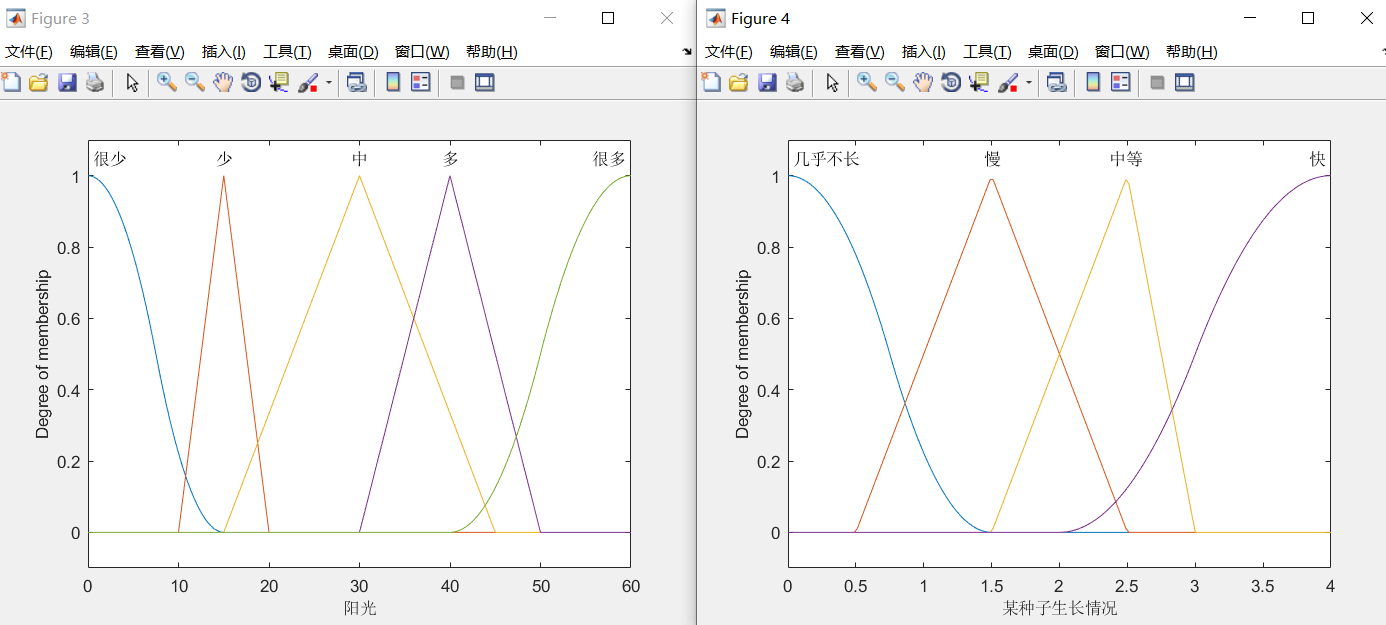Viewport: 1386px width, 625px height.
Task: Click the 阳光 x-axis label
Action: coord(360,608)
